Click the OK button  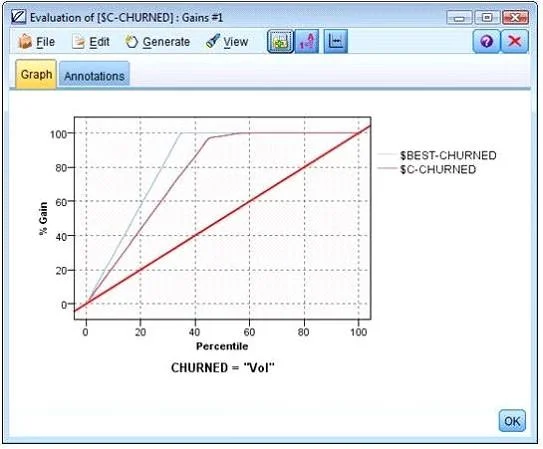(x=512, y=421)
